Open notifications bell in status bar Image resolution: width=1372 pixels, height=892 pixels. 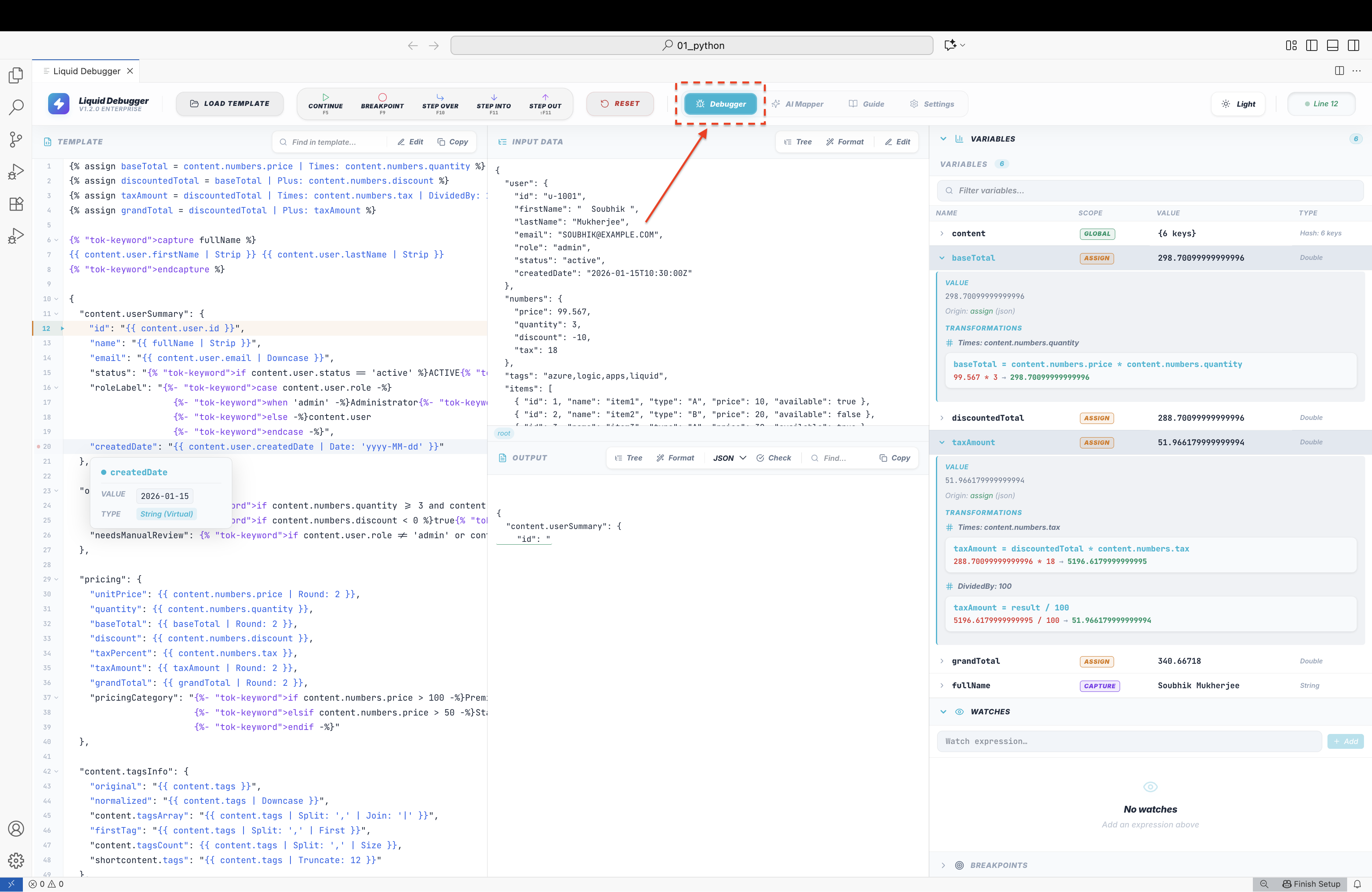1358,884
